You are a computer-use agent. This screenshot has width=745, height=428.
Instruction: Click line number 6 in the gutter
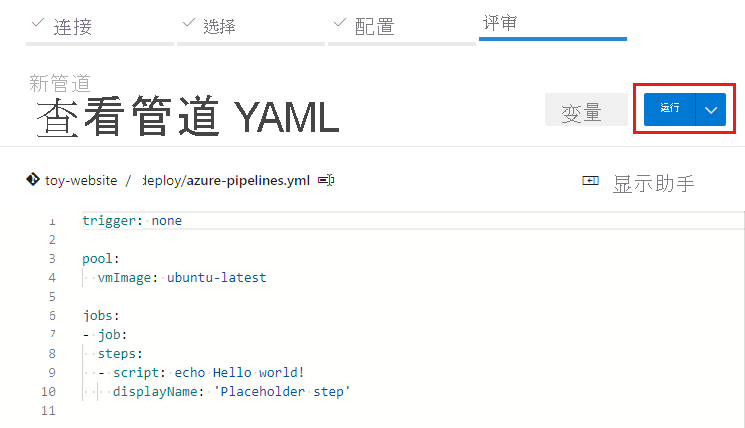pos(51,315)
